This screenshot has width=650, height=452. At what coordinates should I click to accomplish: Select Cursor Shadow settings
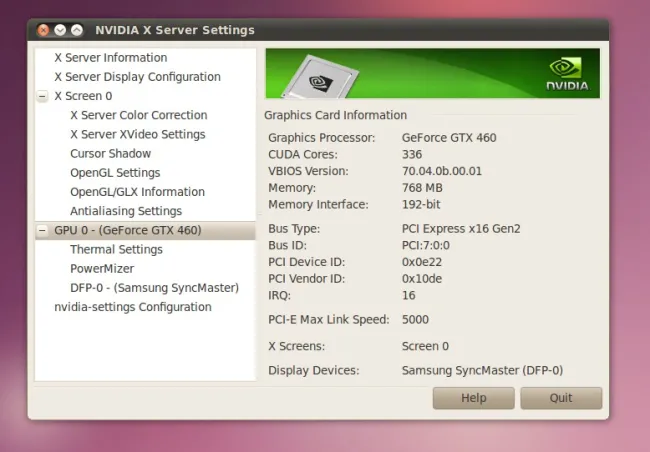(111, 153)
